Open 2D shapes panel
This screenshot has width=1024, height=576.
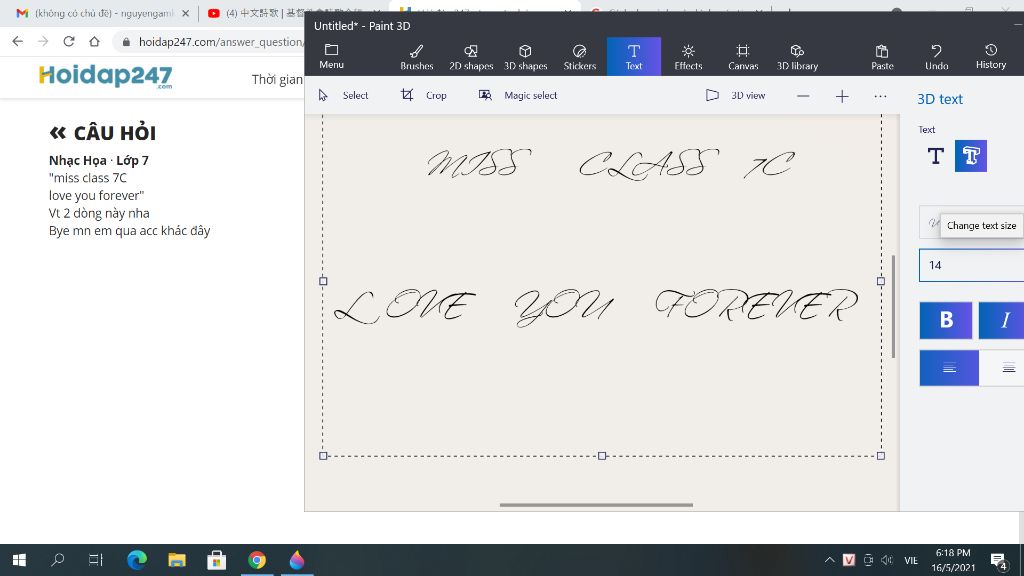[x=471, y=57]
